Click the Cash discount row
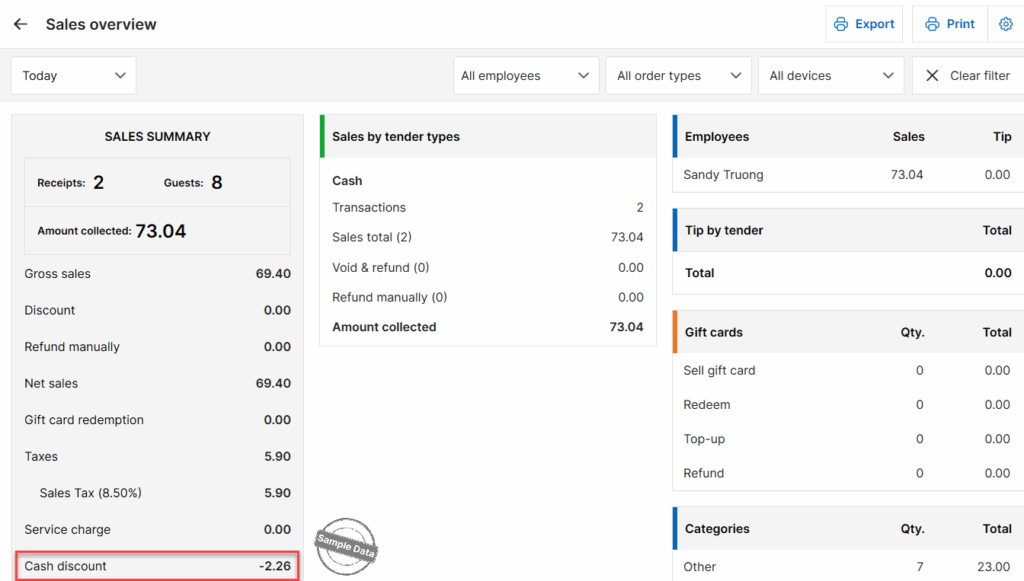The height and width of the screenshot is (581, 1024). click(157, 566)
